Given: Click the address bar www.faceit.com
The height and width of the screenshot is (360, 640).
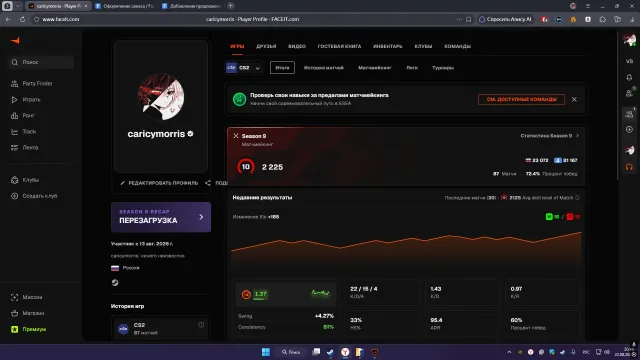Looking at the screenshot, I should pos(61,19).
